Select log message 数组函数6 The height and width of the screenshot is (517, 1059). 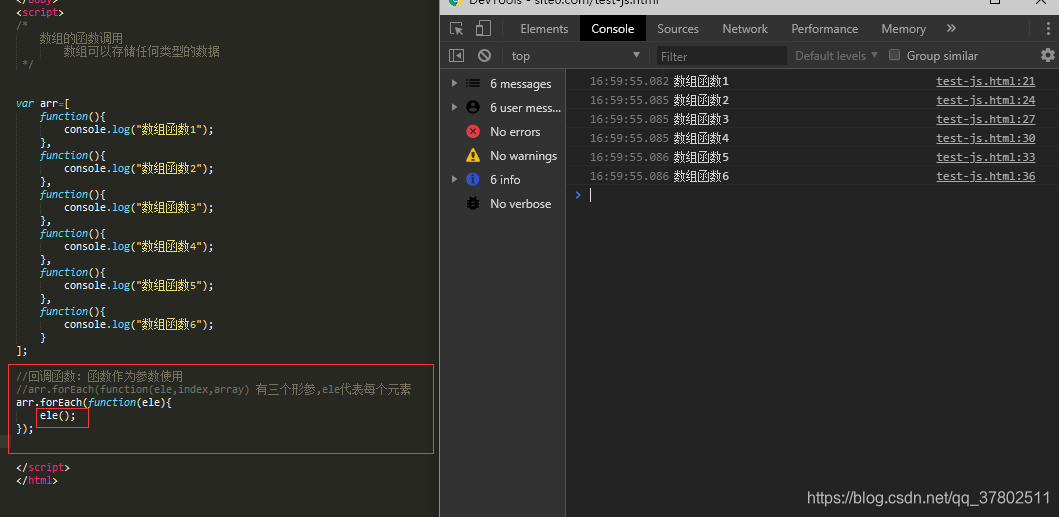(x=701, y=176)
